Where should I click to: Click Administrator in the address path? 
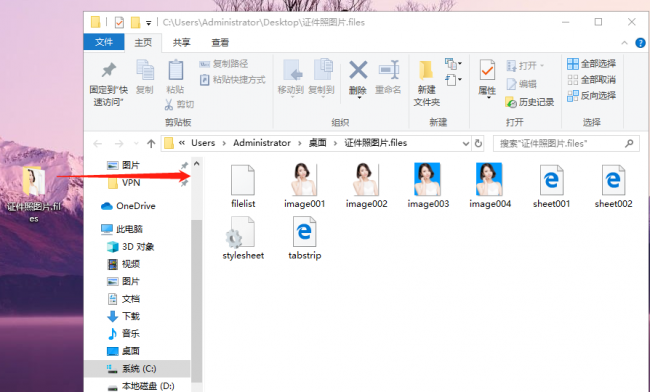(262, 143)
